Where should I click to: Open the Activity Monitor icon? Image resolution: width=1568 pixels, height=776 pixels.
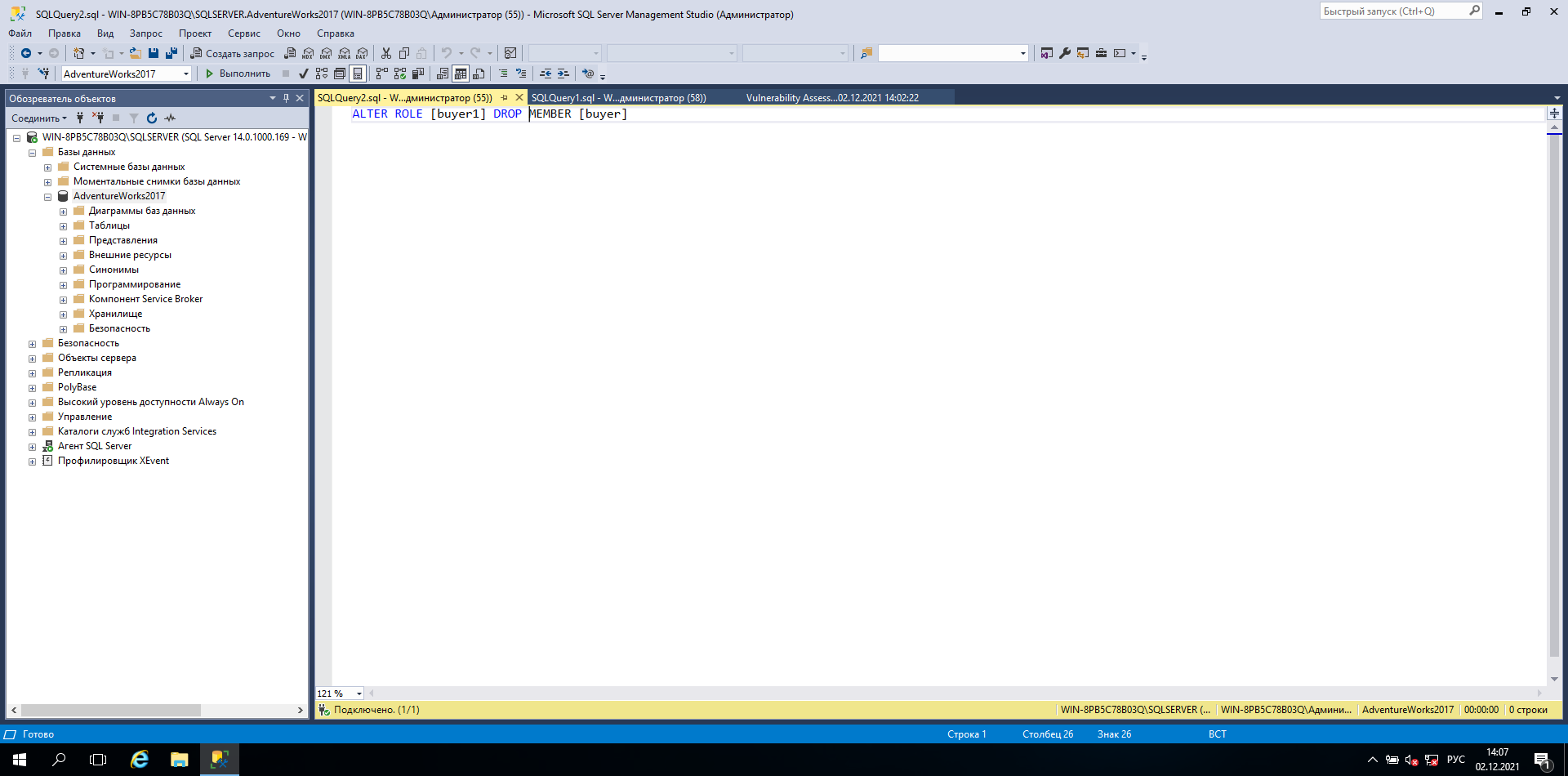point(510,53)
